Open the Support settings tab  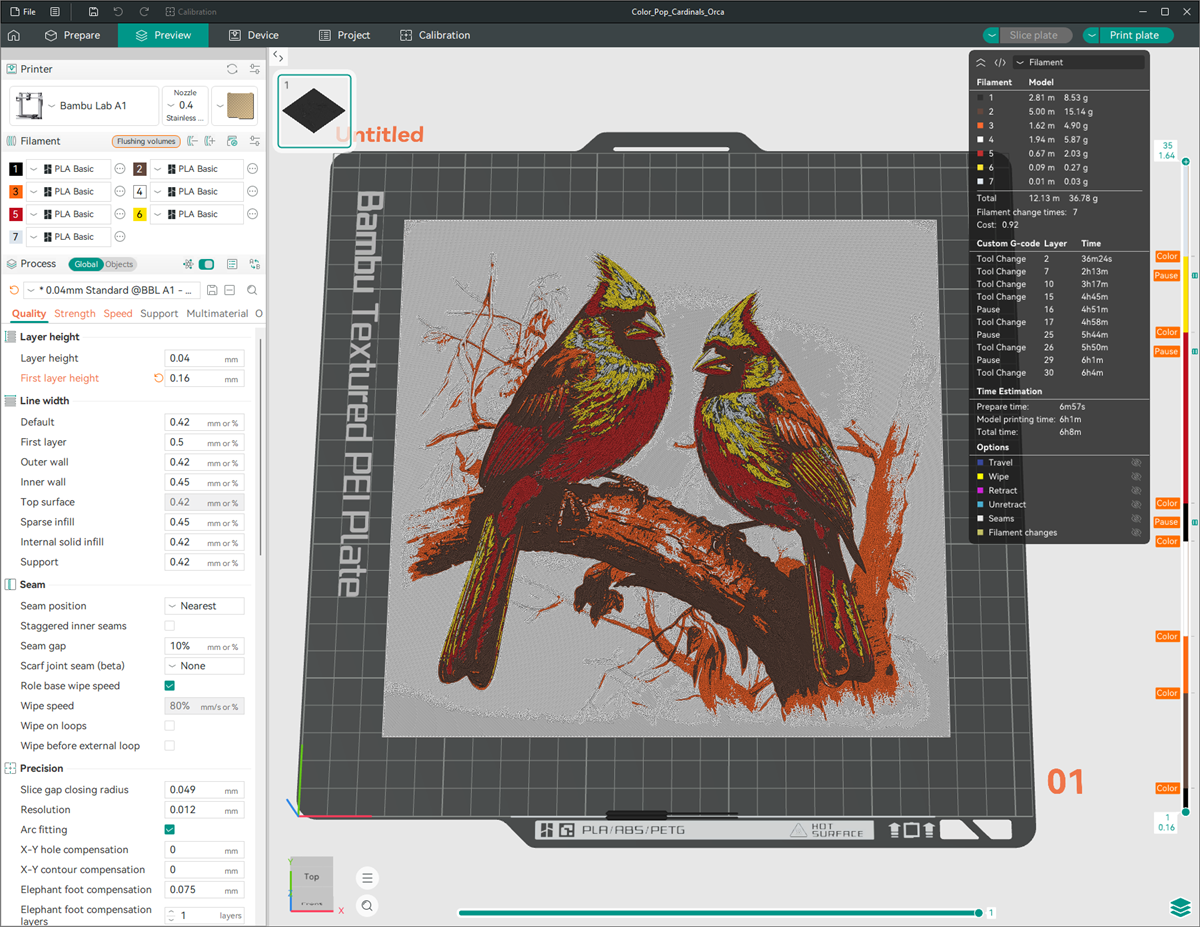pos(159,314)
